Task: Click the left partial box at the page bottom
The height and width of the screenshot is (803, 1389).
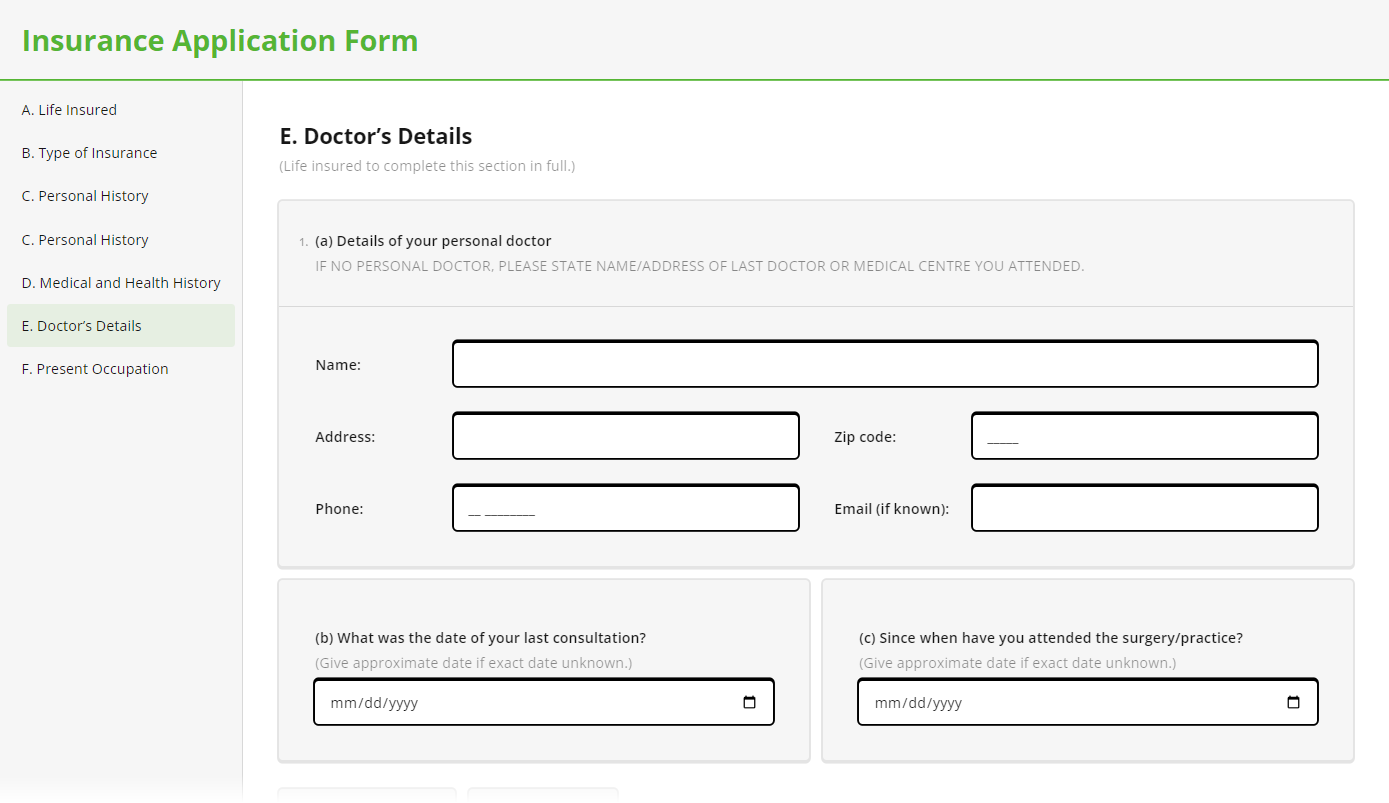Action: [366, 796]
